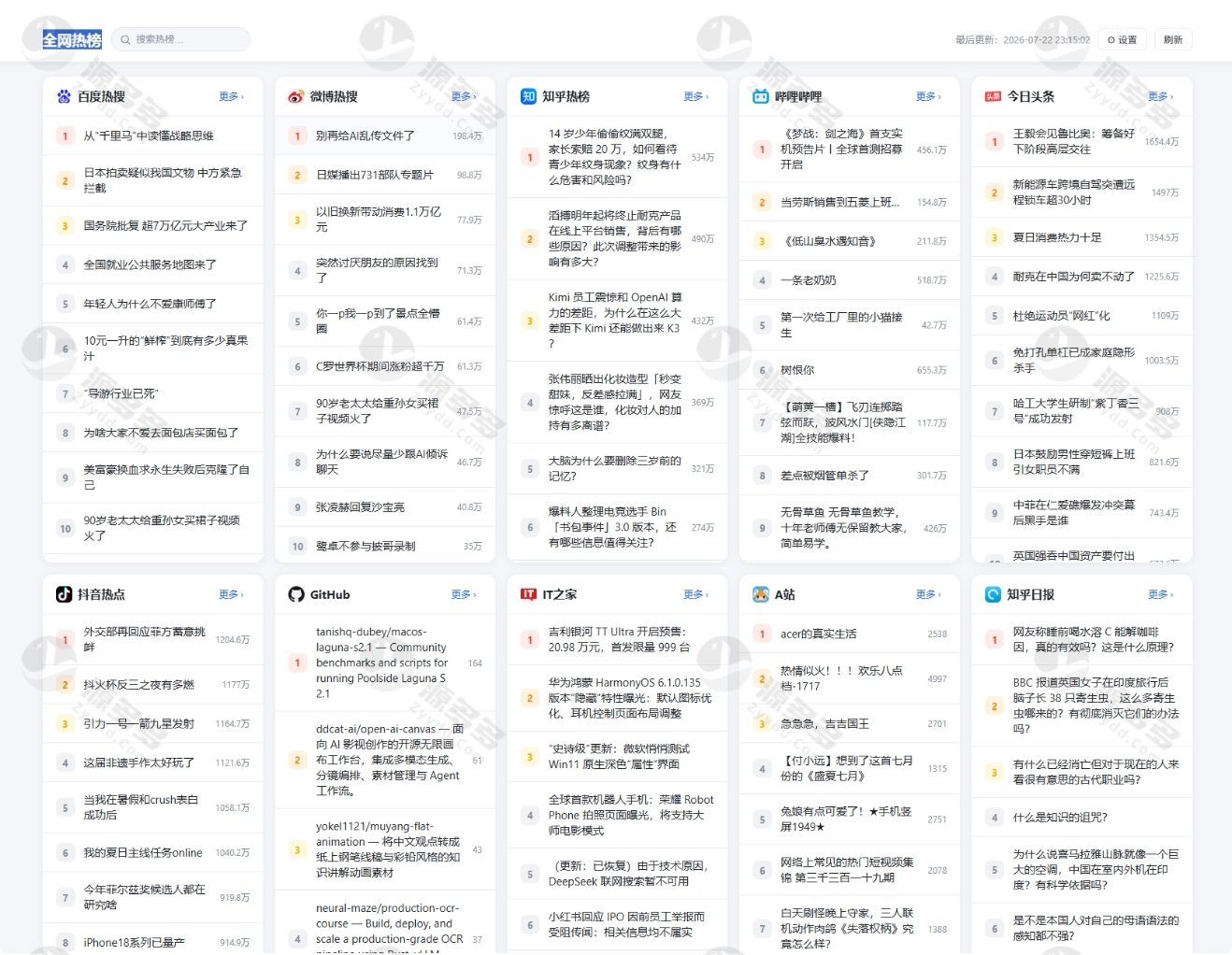Screen dimensions: 1232x955
Task: Open 更多 in the 抖音热点 card
Action: [x=231, y=594]
